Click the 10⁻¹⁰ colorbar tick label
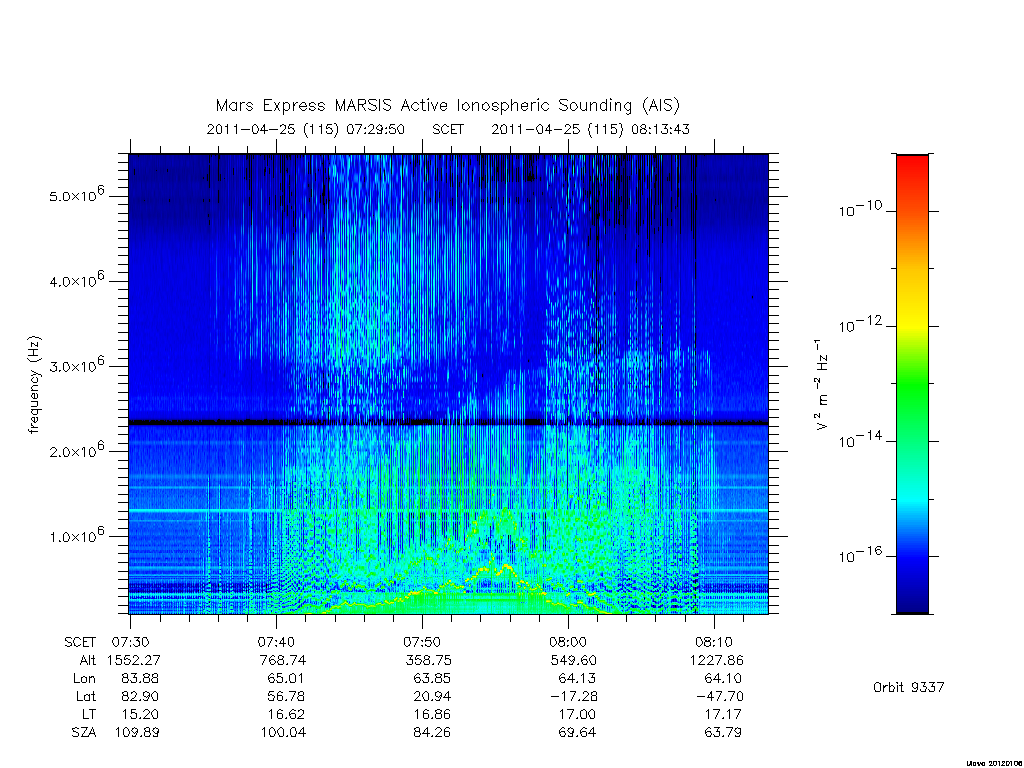Image resolution: width=1024 pixels, height=768 pixels. coord(859,209)
